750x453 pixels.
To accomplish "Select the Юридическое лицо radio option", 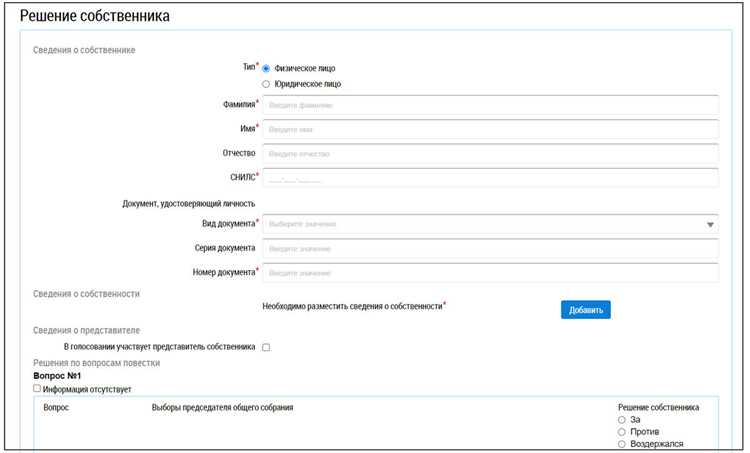I will point(266,84).
